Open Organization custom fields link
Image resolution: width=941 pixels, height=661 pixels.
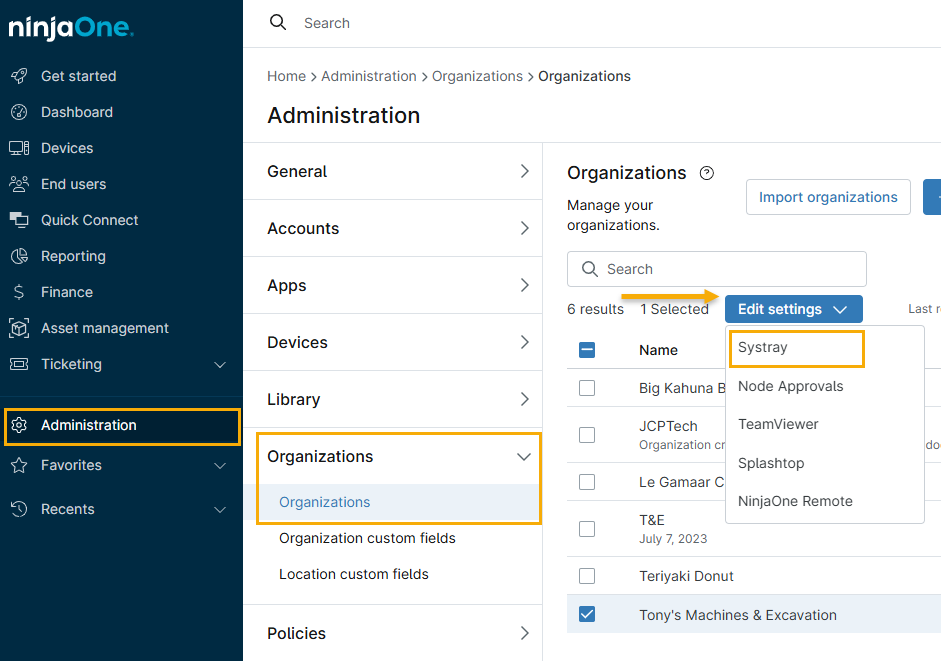pos(367,538)
